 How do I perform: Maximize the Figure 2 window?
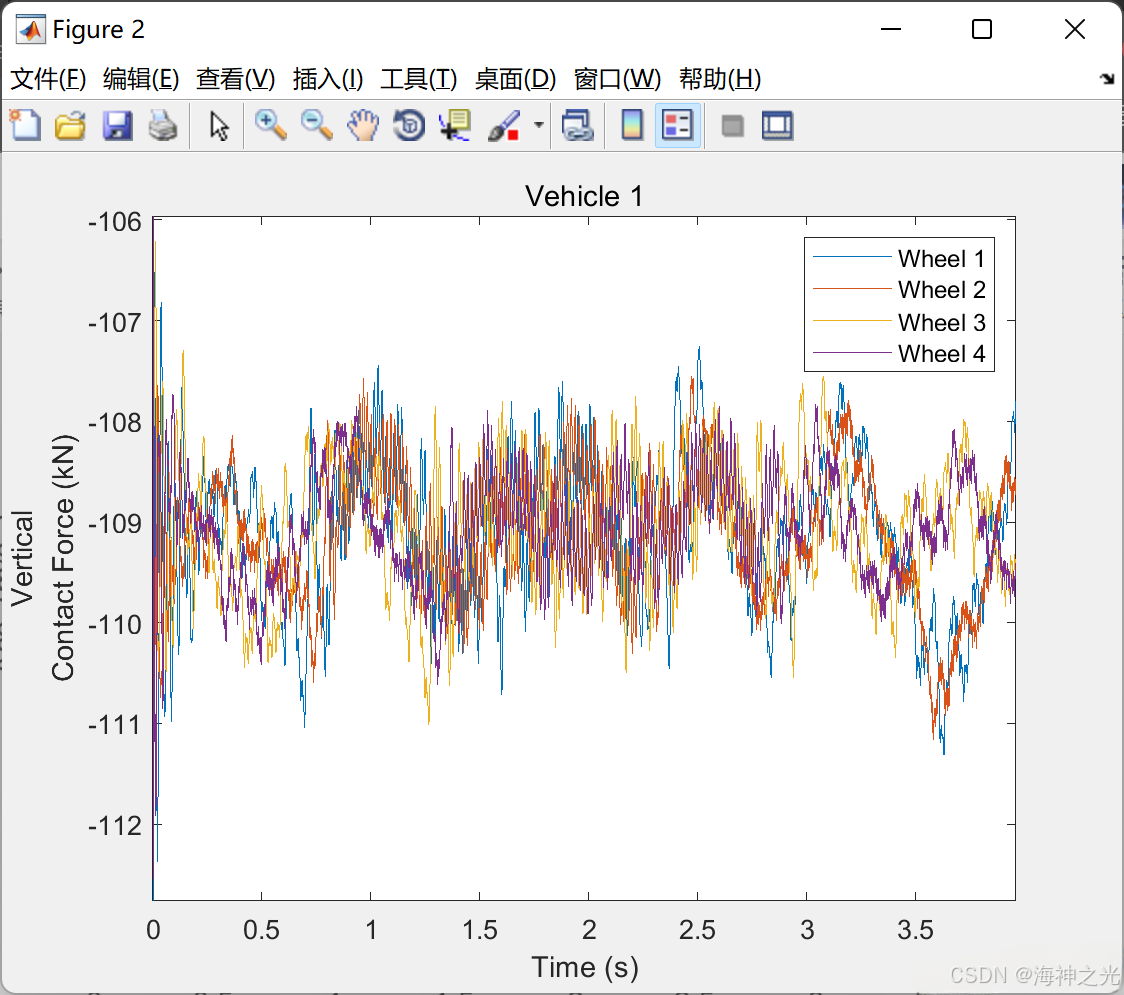(981, 29)
